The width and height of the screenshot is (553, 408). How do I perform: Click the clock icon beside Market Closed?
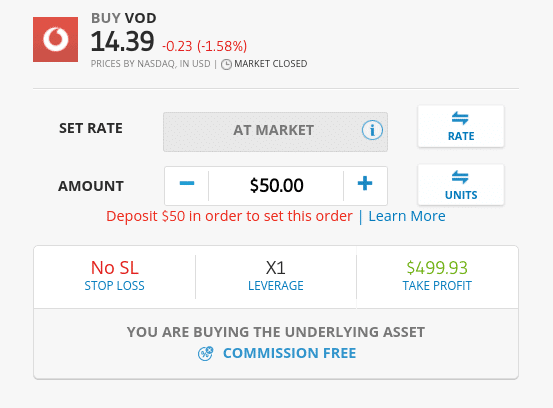coord(226,65)
